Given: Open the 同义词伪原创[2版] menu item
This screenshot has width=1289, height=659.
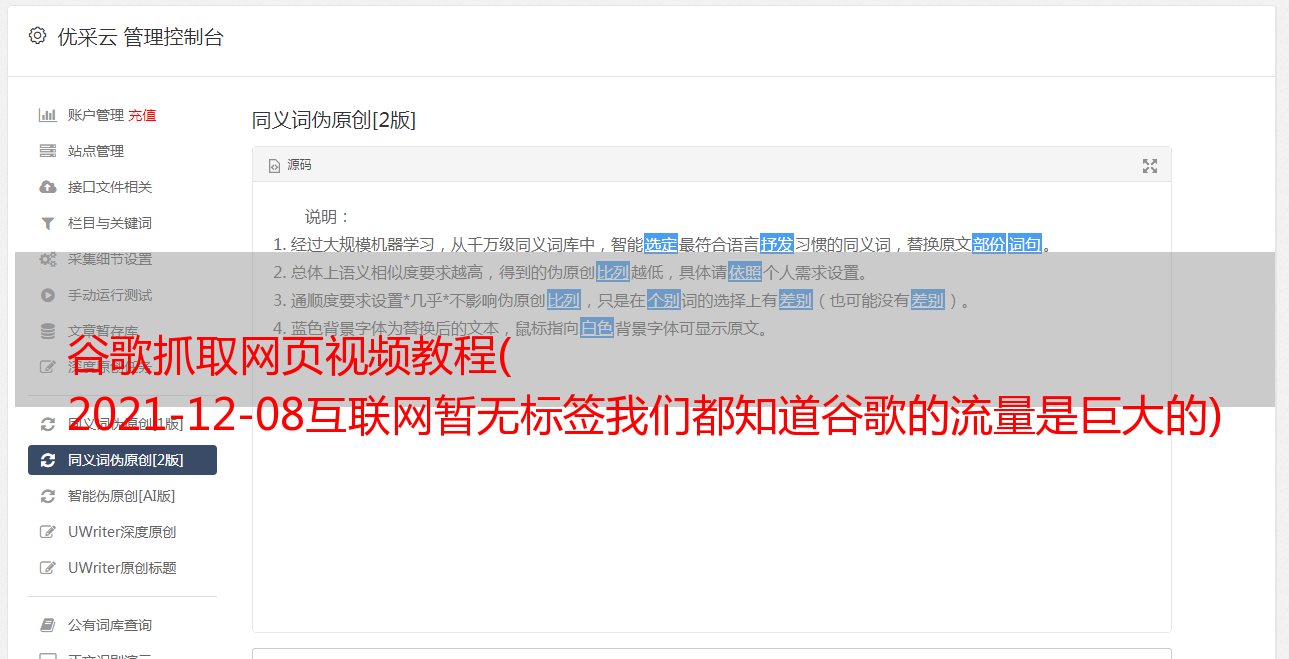Looking at the screenshot, I should pyautogui.click(x=122, y=460).
